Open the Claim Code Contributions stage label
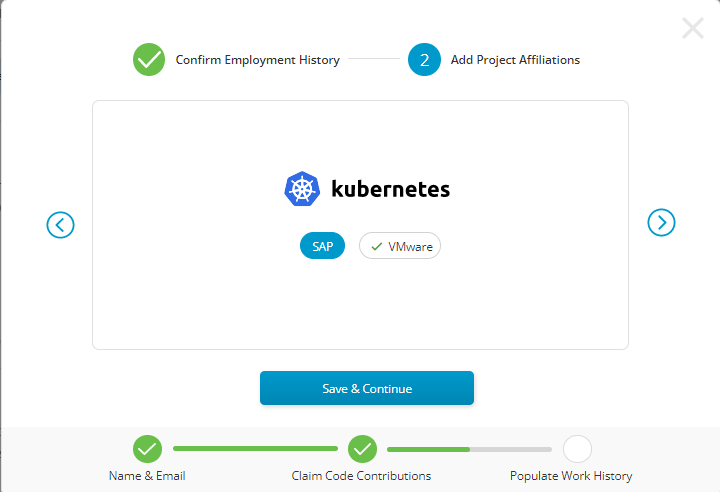This screenshot has width=720, height=492. point(361,476)
